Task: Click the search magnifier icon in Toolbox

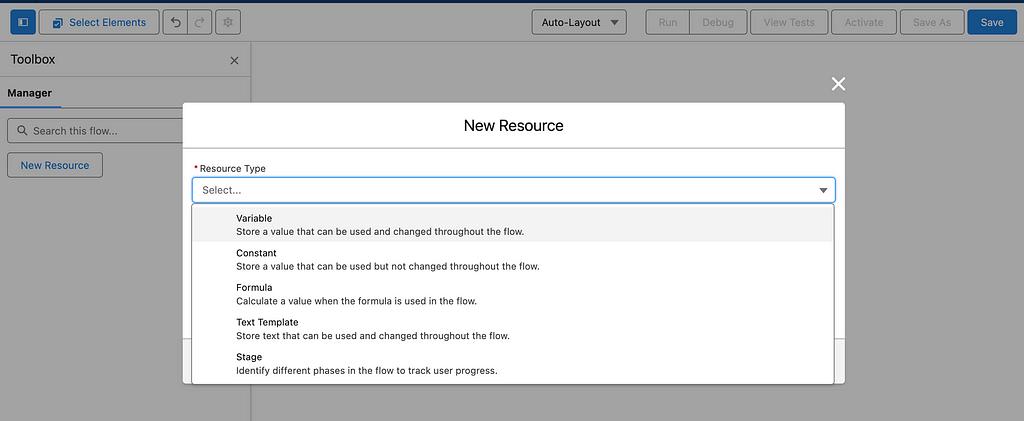Action: click(x=21, y=131)
